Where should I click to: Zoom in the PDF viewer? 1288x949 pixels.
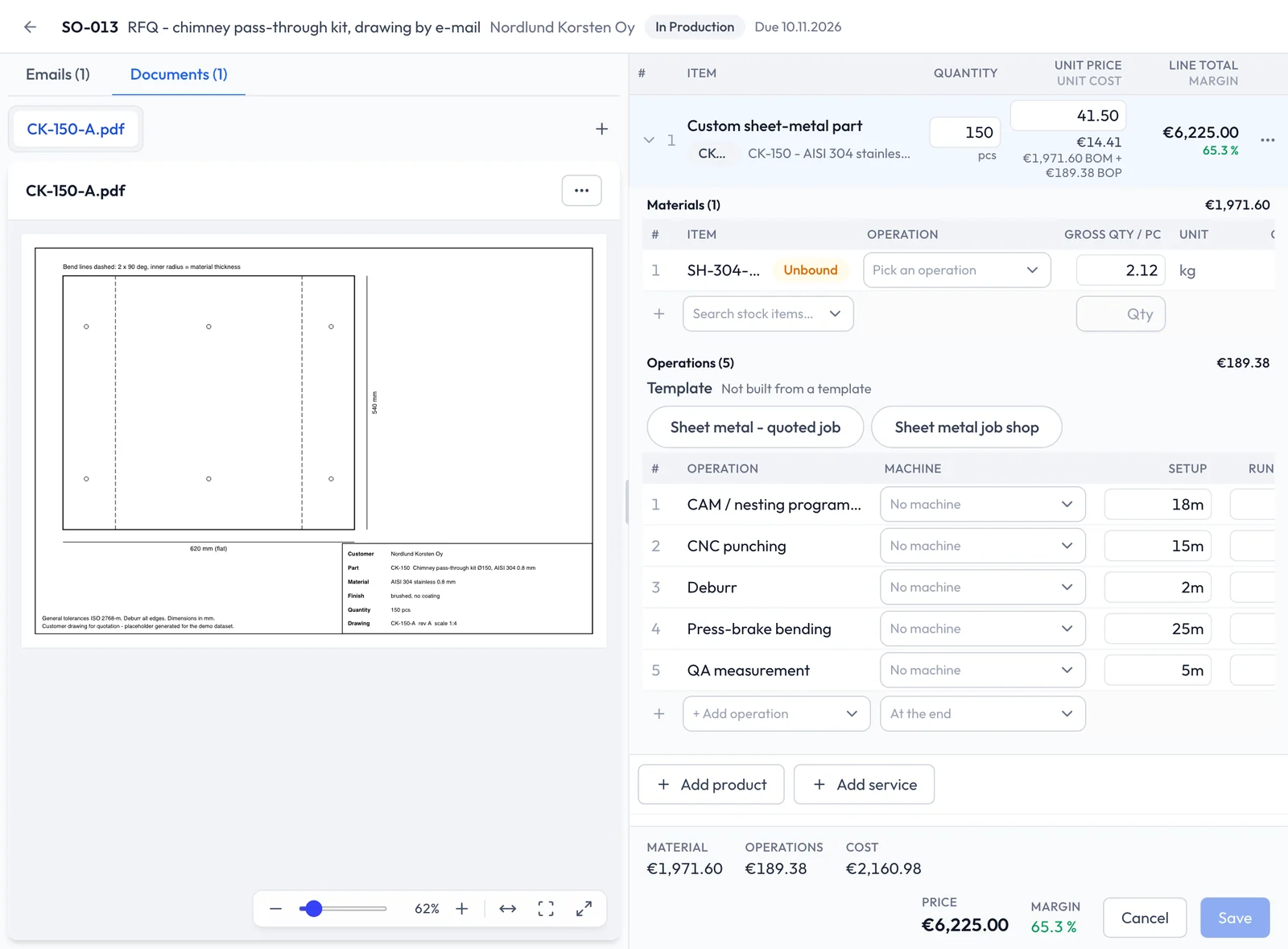pyautogui.click(x=462, y=909)
